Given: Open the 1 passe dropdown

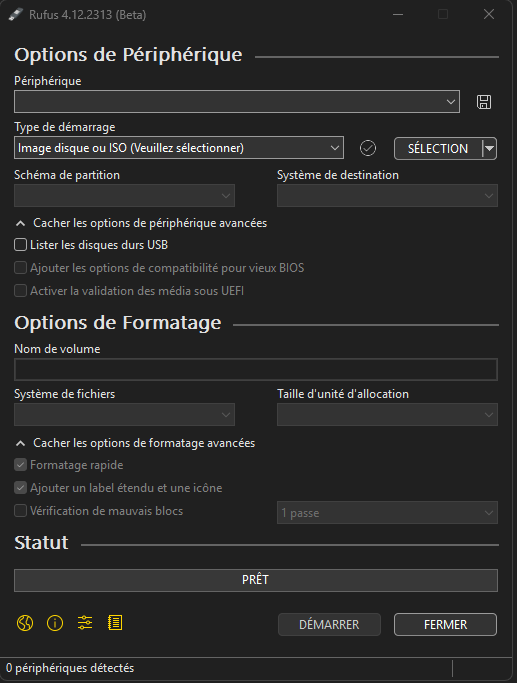Looking at the screenshot, I should (x=387, y=513).
